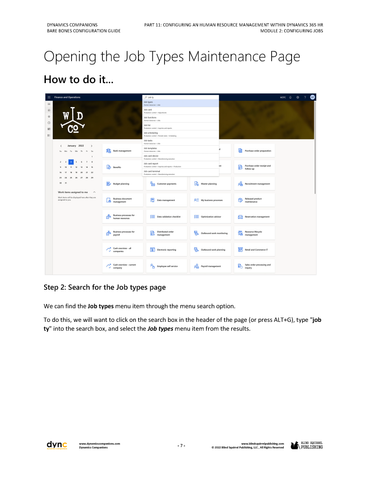This screenshot has width=370, height=480.
Task: Go to next month in calendar
Action: [x=92, y=146]
